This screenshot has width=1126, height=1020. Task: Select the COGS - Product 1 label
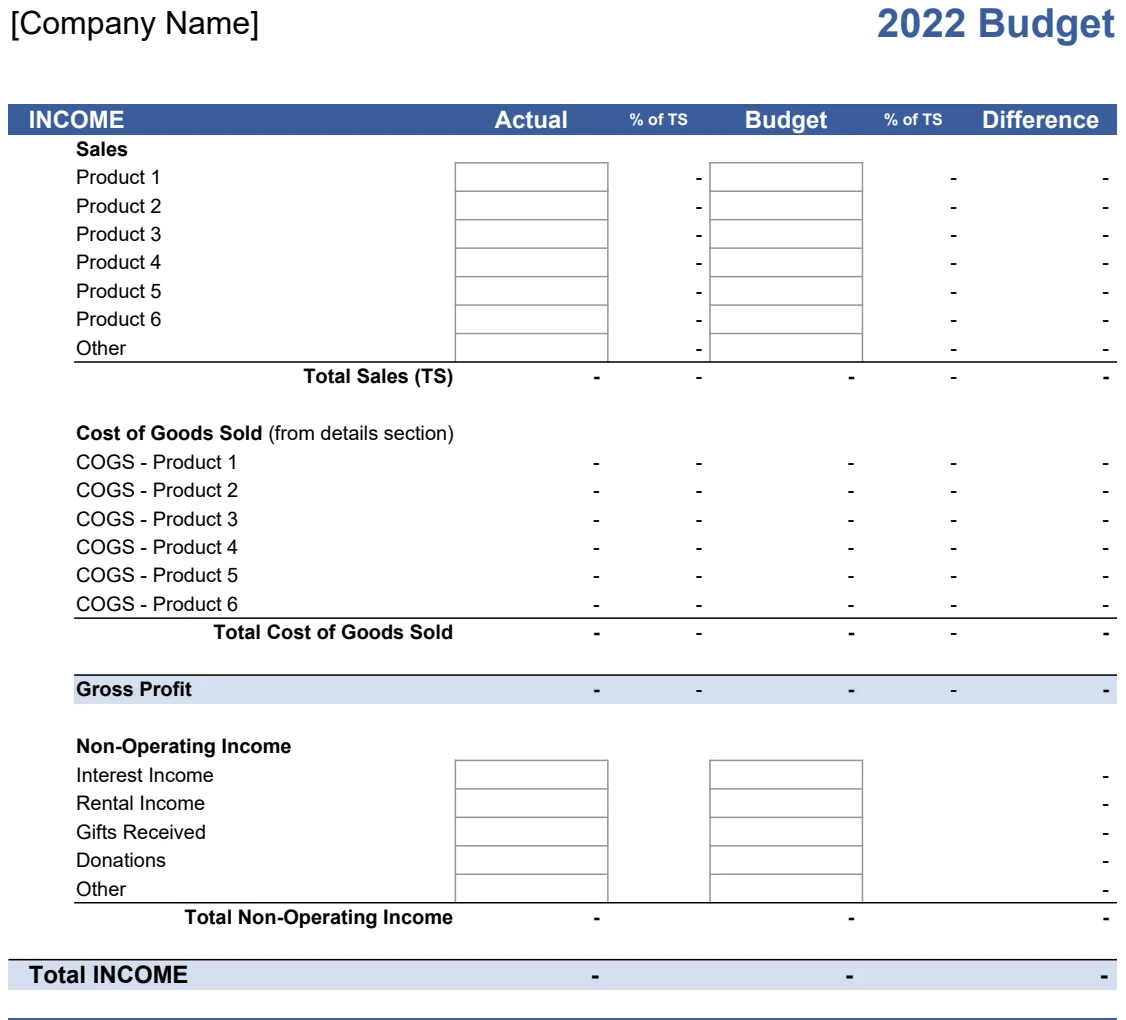click(x=156, y=462)
